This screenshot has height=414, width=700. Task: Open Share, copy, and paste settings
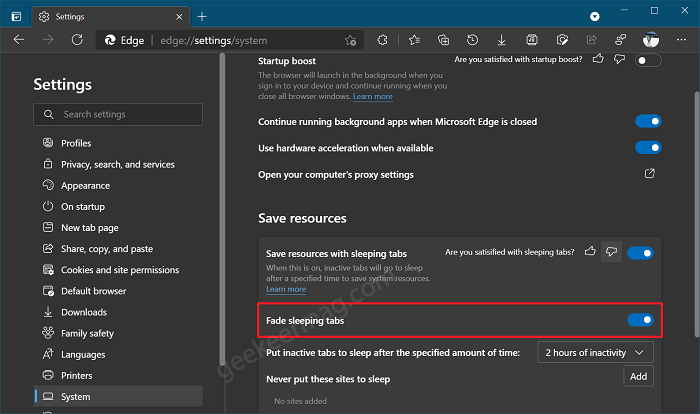tap(118, 249)
